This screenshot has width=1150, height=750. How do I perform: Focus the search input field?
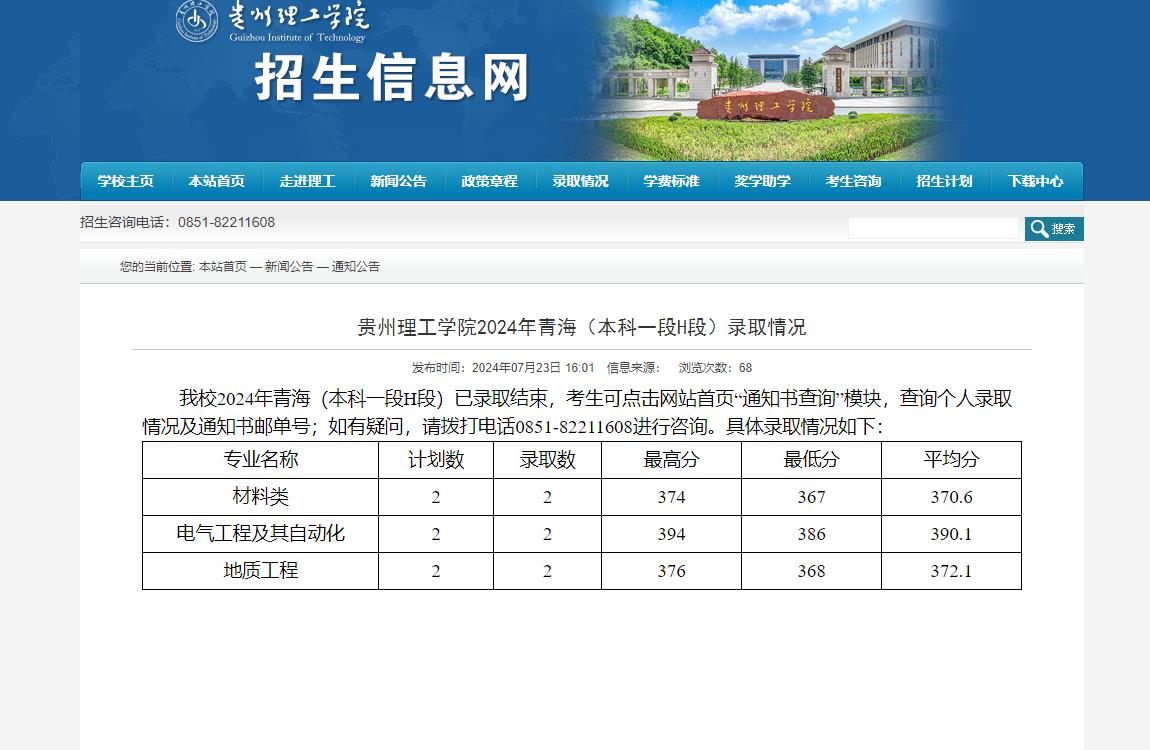[x=932, y=229]
